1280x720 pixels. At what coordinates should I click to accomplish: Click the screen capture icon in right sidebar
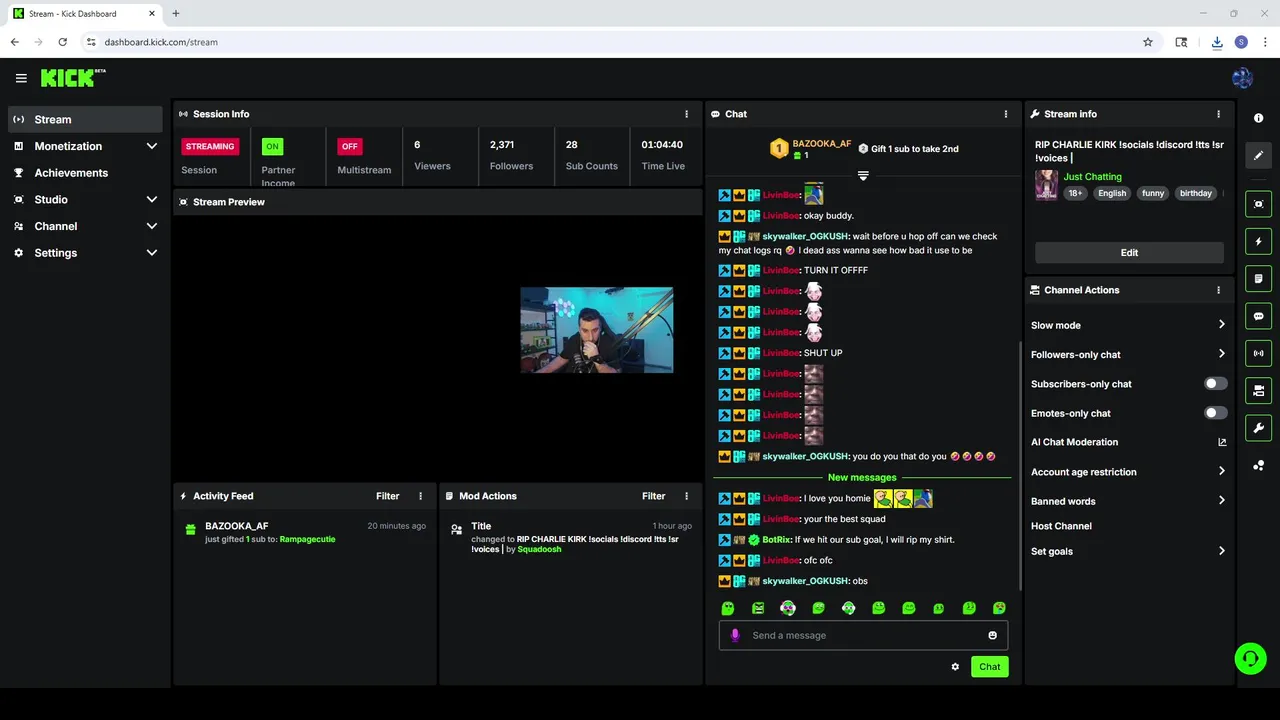point(1258,204)
